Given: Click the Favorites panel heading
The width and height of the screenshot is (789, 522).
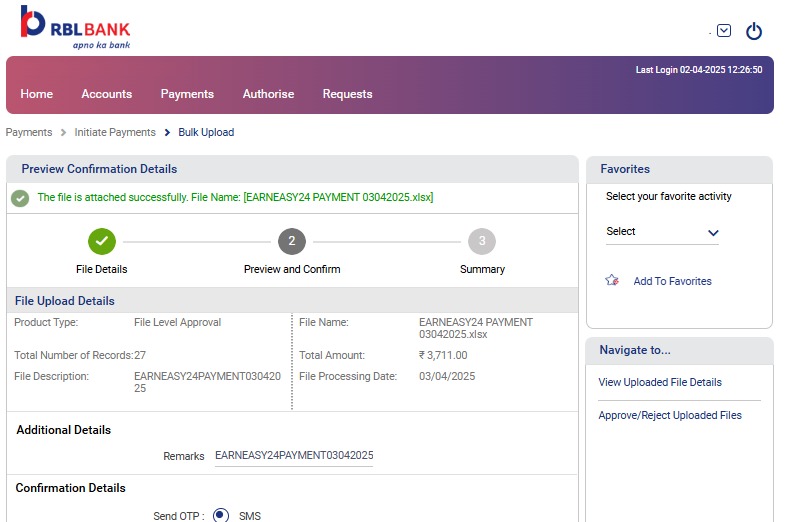Looking at the screenshot, I should (x=625, y=169).
